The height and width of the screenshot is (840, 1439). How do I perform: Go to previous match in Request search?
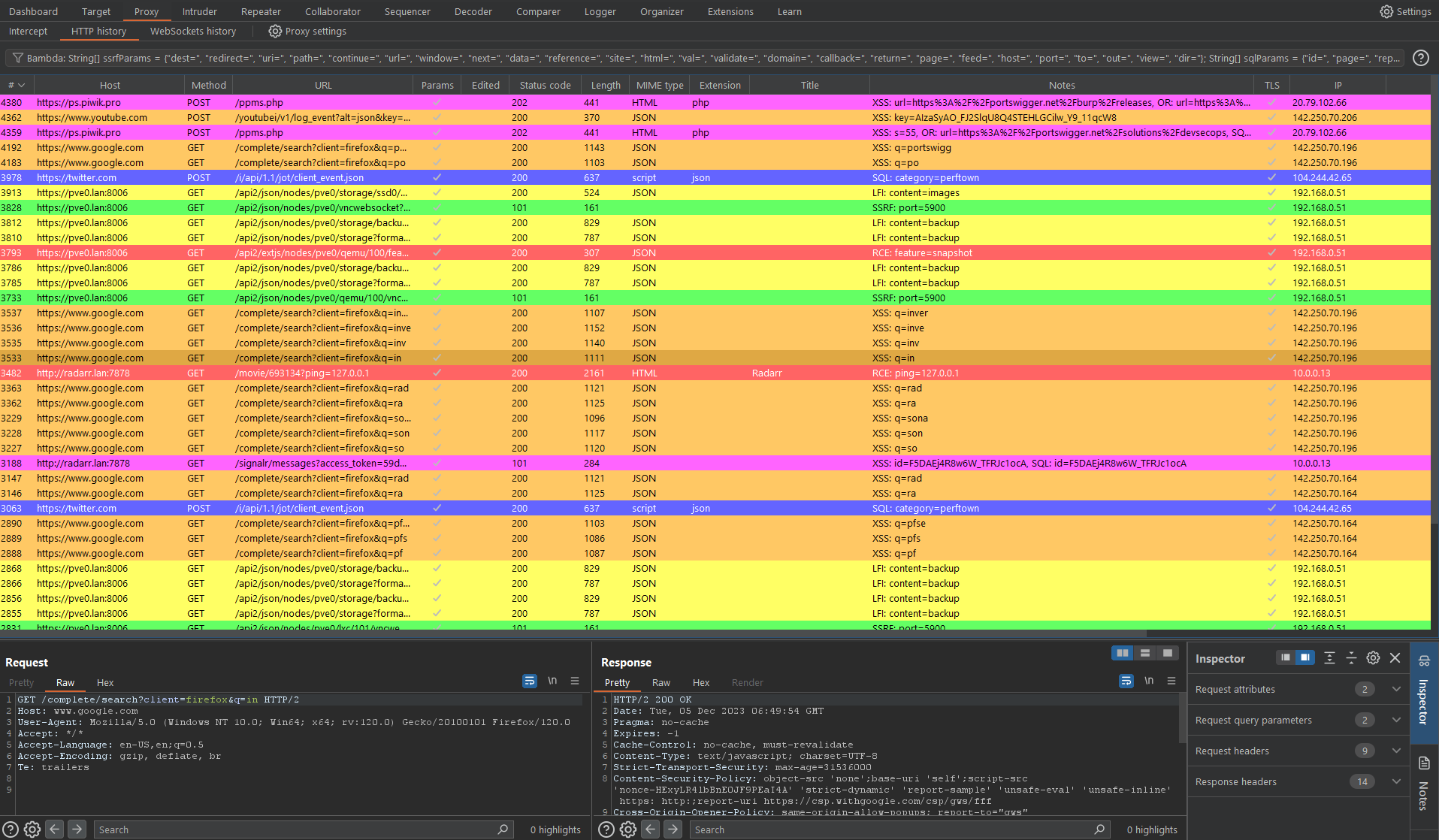(55, 829)
